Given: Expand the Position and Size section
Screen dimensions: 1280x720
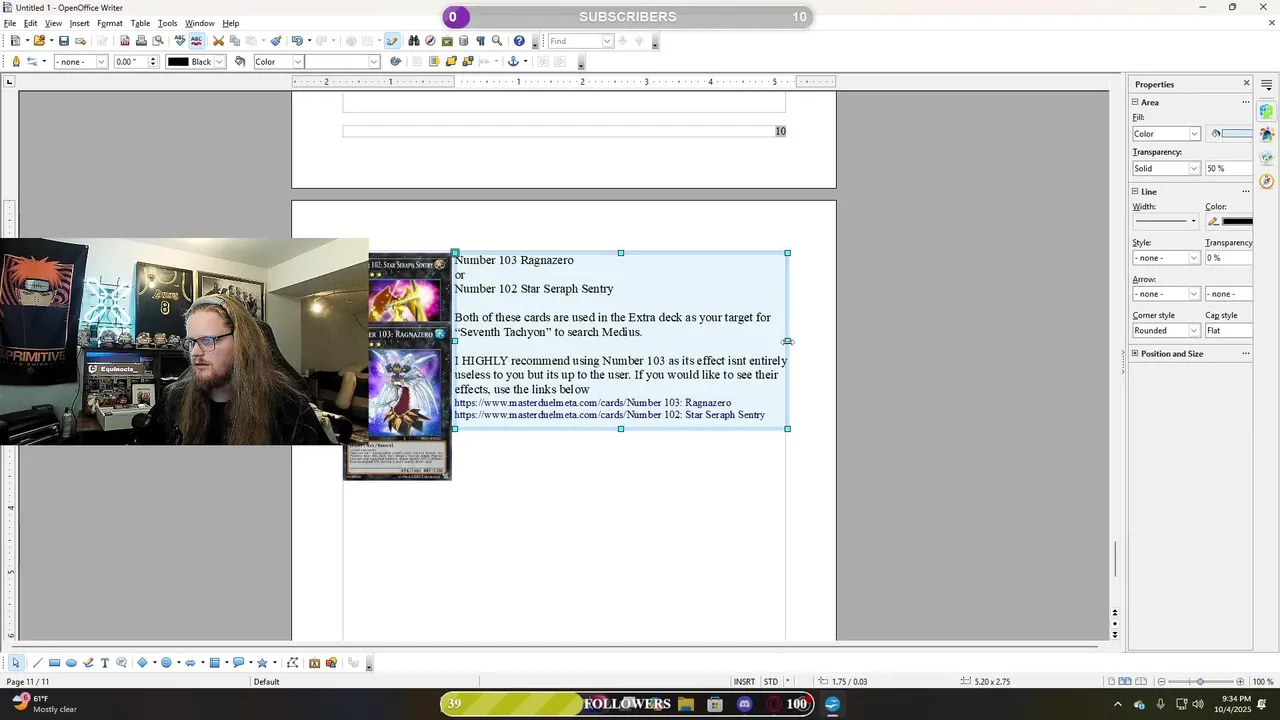Looking at the screenshot, I should [1136, 354].
